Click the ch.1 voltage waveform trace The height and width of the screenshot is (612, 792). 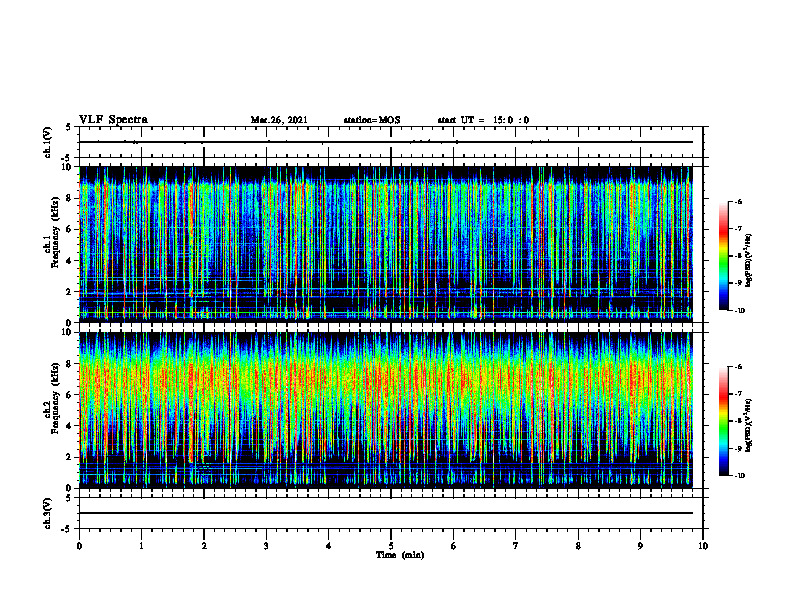point(386,142)
